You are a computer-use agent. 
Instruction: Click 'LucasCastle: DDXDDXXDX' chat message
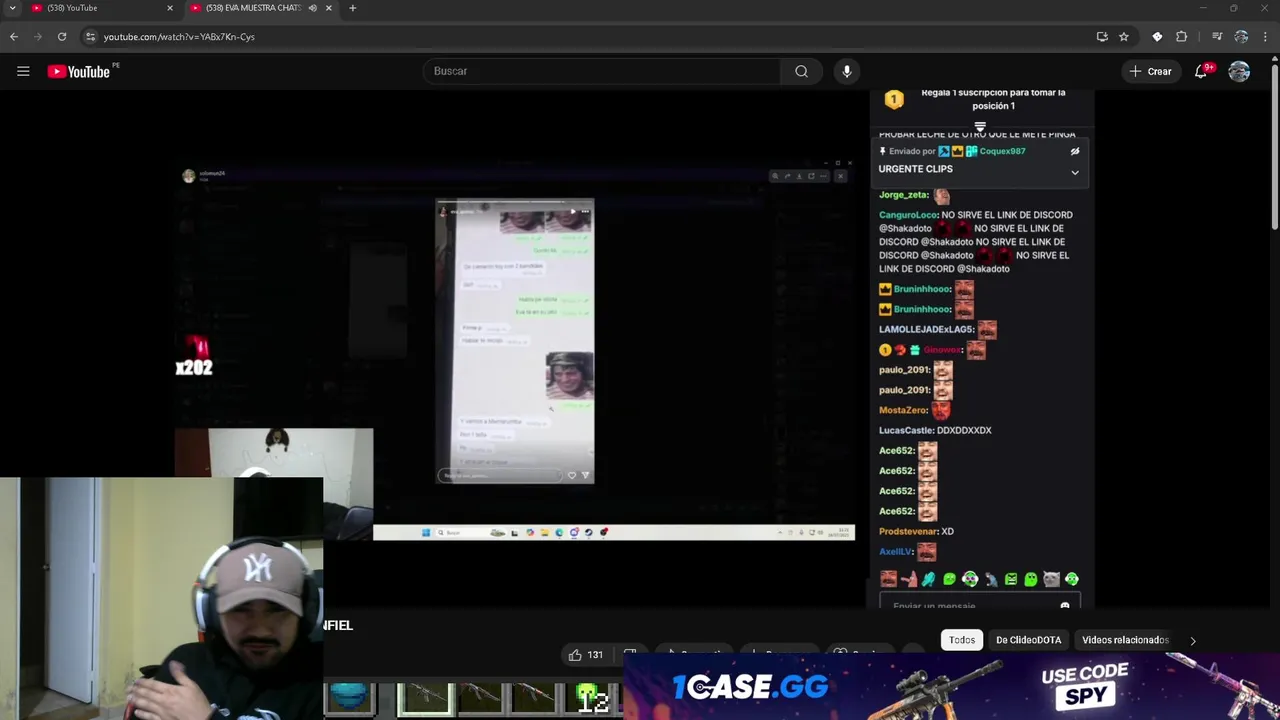click(x=935, y=431)
